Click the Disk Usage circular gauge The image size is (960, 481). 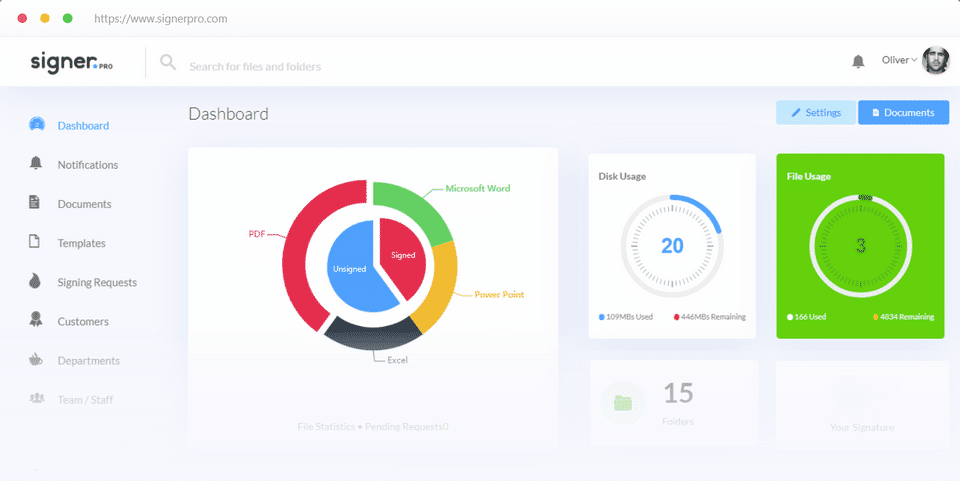[672, 246]
